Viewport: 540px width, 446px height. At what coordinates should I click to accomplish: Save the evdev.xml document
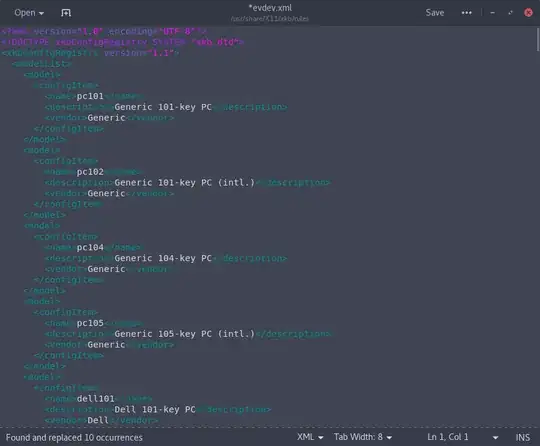point(435,13)
